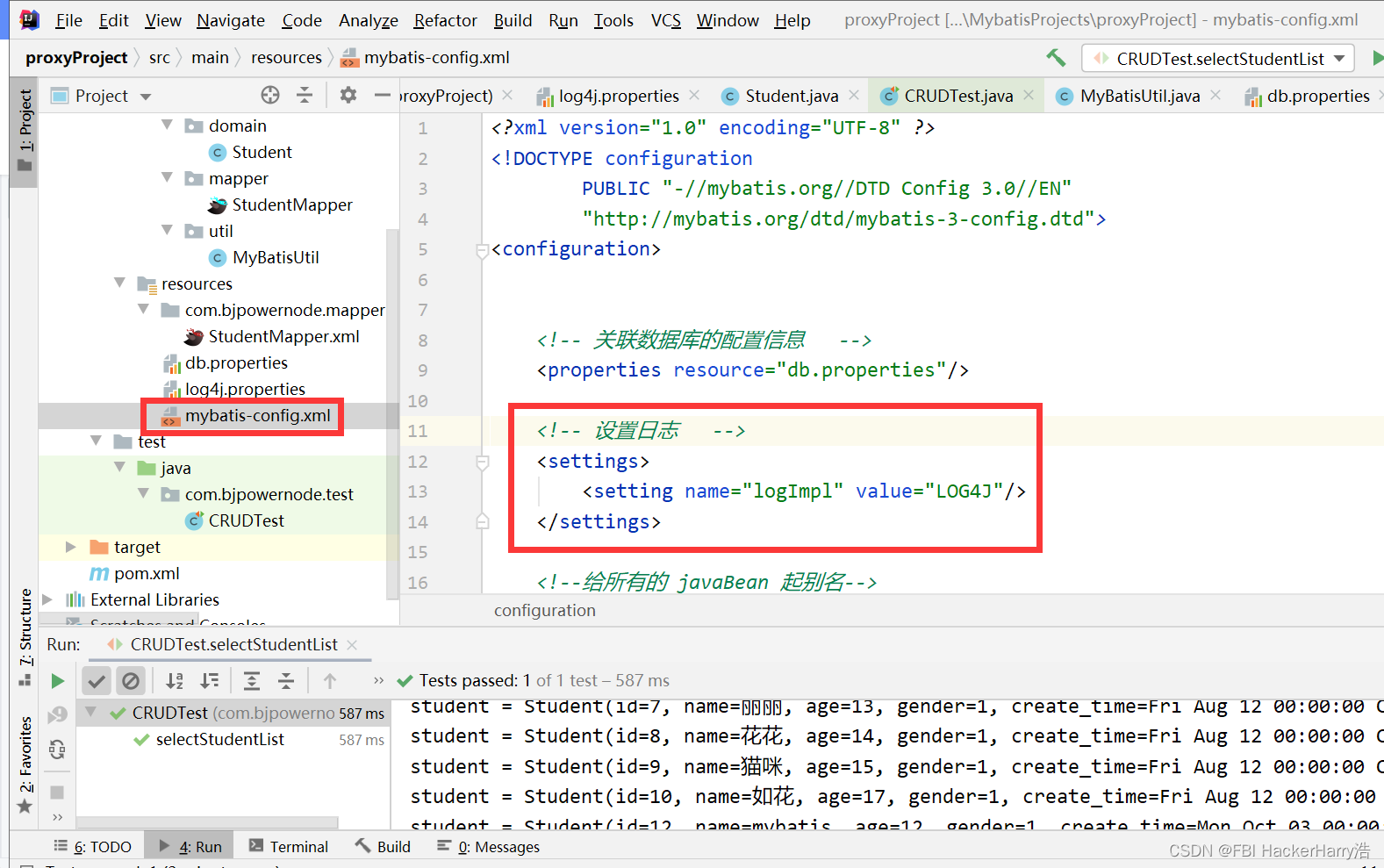Screen dimensions: 1384x868
Task: Toggle Sort Alphabetically in test runner
Action: [x=175, y=680]
